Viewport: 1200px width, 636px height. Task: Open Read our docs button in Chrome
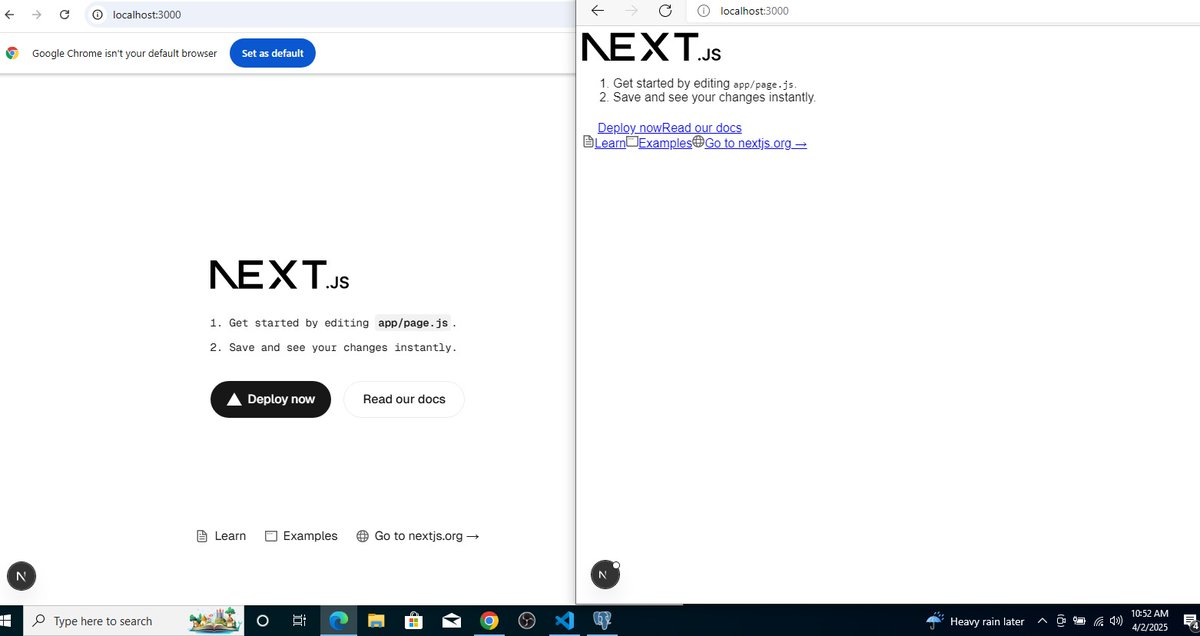[x=404, y=399]
